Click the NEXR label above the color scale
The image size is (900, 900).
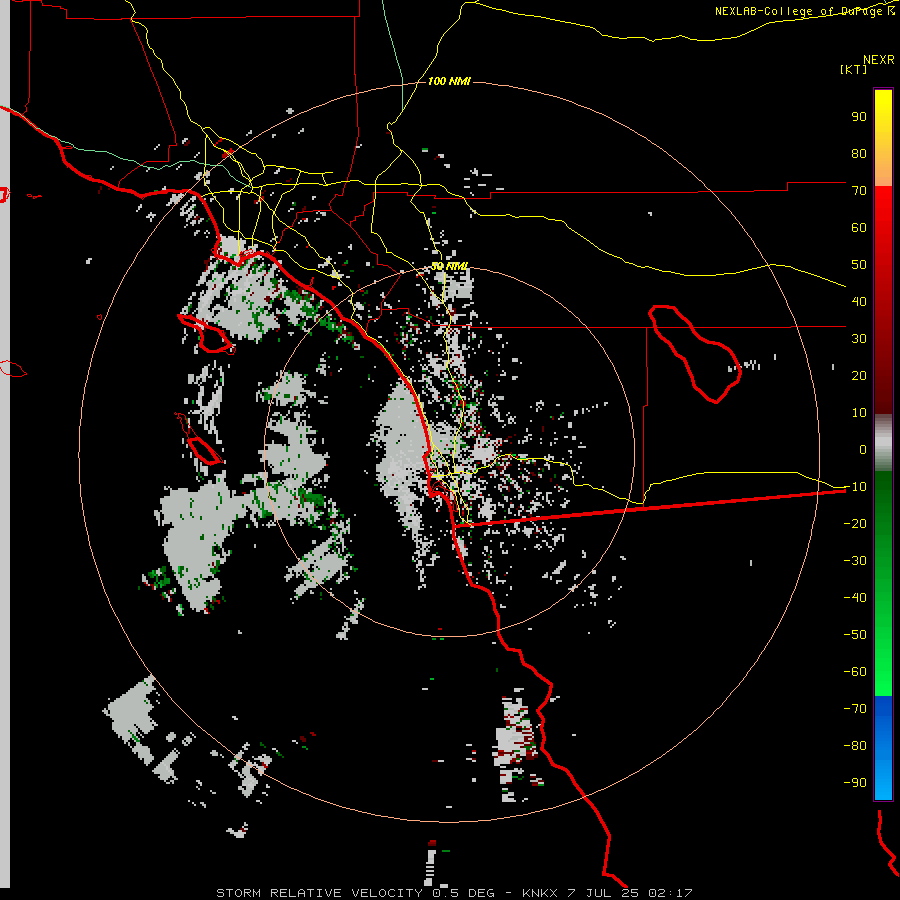point(879,59)
